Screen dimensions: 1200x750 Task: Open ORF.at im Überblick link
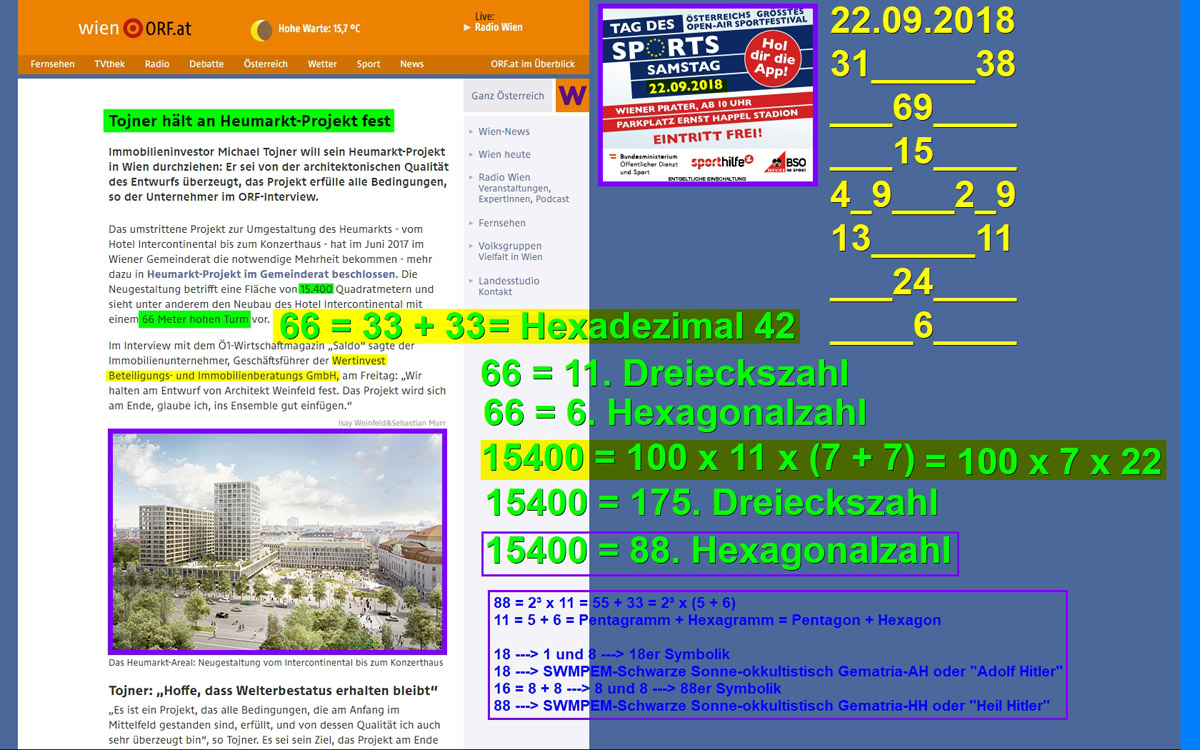click(x=533, y=64)
